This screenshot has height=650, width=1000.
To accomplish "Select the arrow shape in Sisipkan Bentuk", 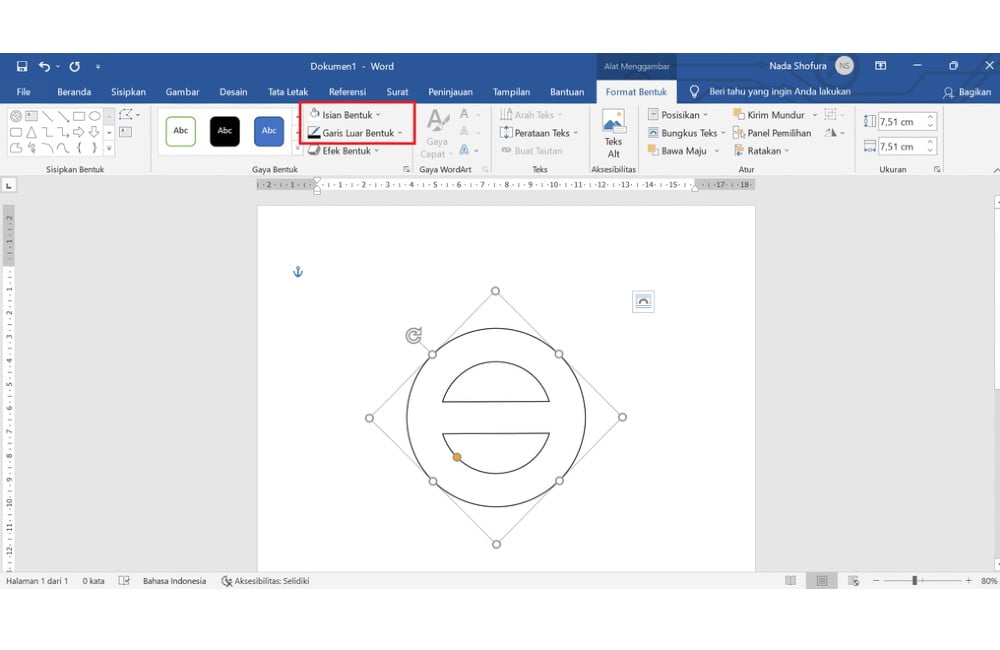I will 79,132.
